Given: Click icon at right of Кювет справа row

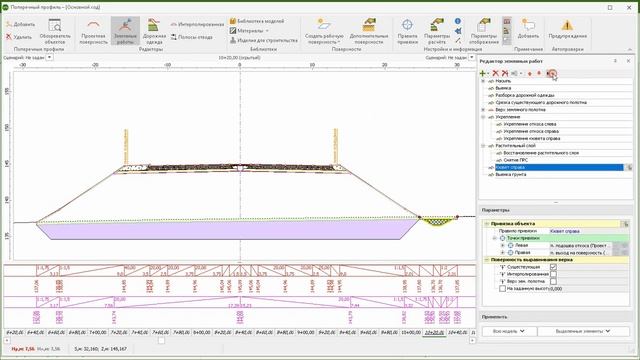Looking at the screenshot, I should click(629, 167).
